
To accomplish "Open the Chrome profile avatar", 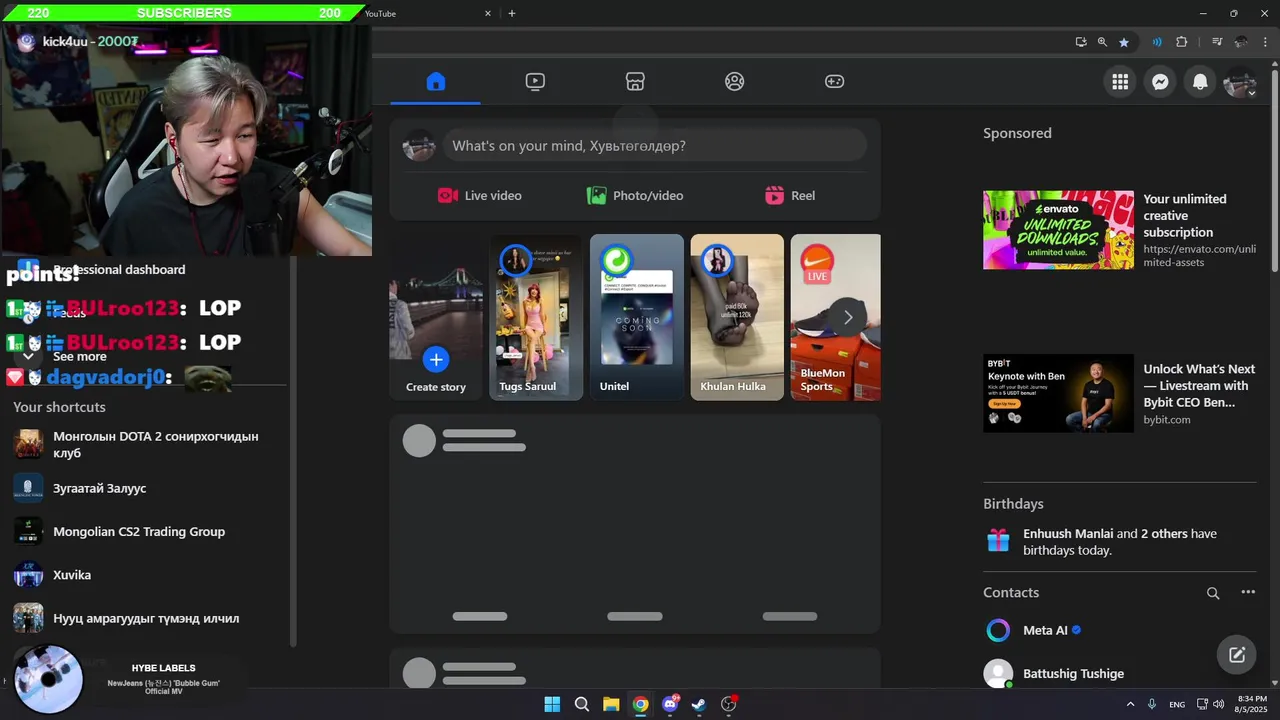I will click(x=1241, y=42).
